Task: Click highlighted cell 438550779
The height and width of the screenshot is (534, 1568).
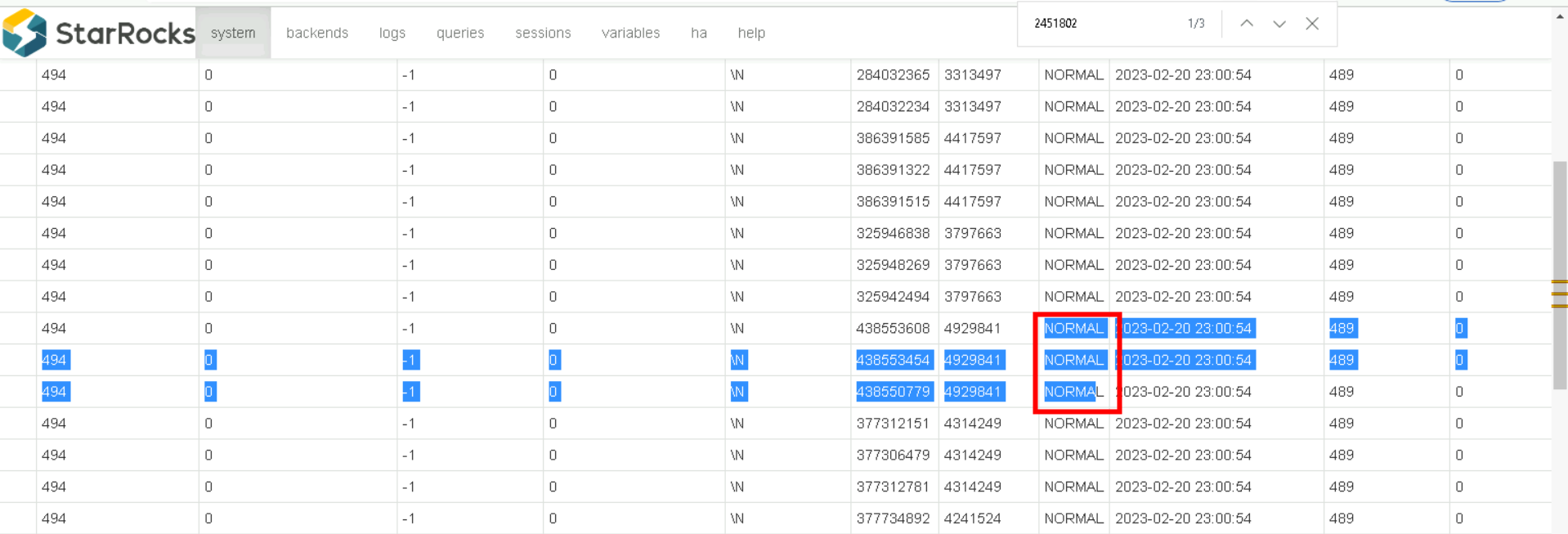Action: pos(893,392)
